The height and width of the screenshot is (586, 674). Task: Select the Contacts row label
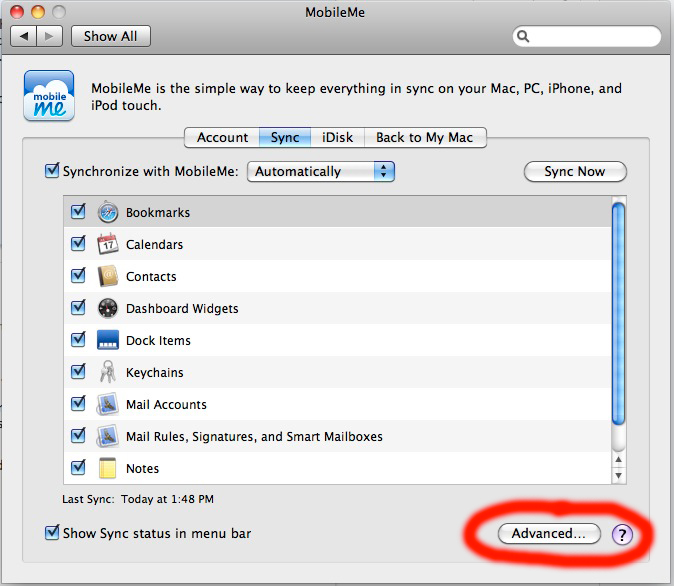coord(151,276)
